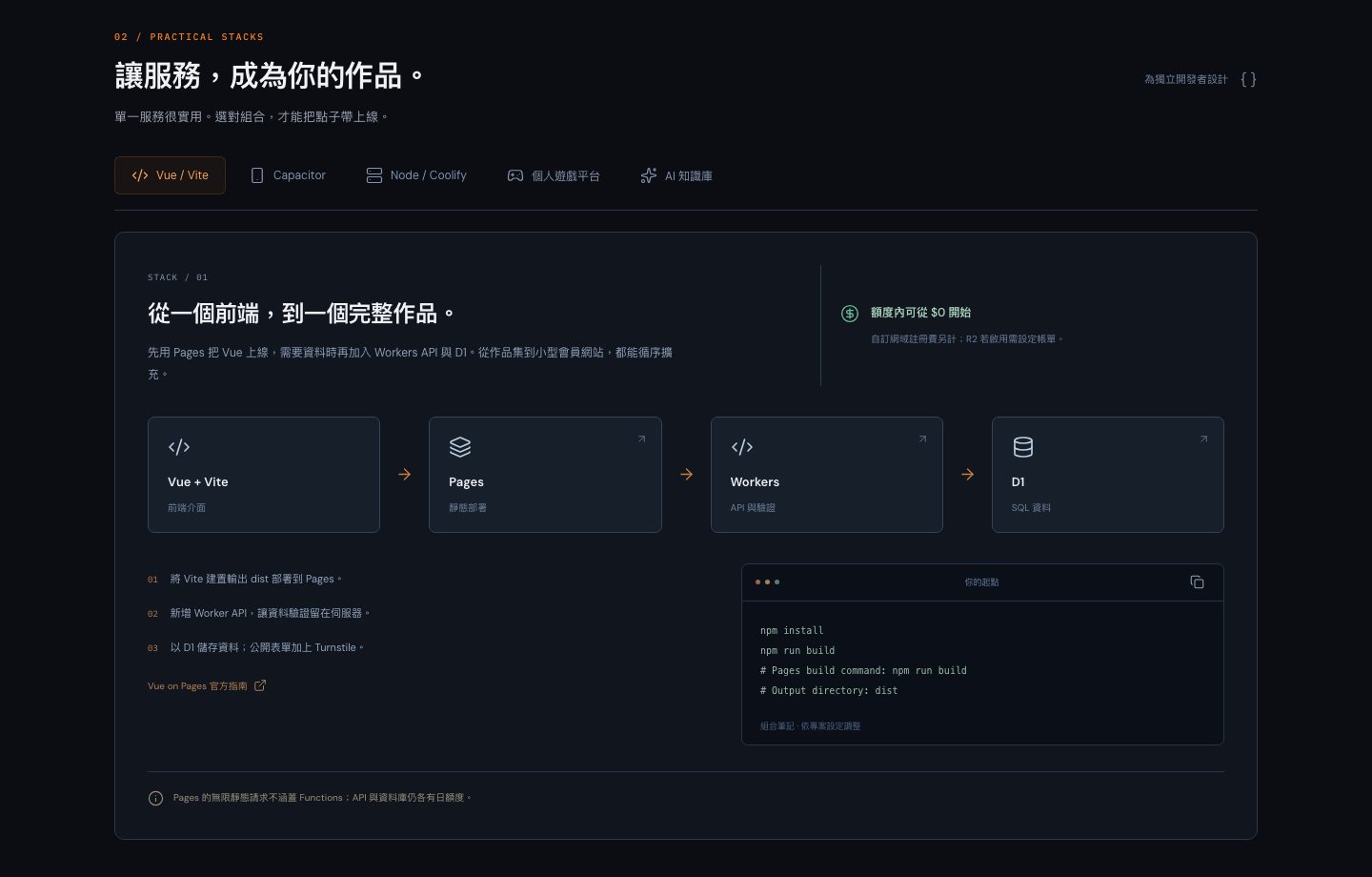Viewport: 1372px width, 877px height.
Task: Click the phone icon on Capacitor tab
Action: click(257, 175)
